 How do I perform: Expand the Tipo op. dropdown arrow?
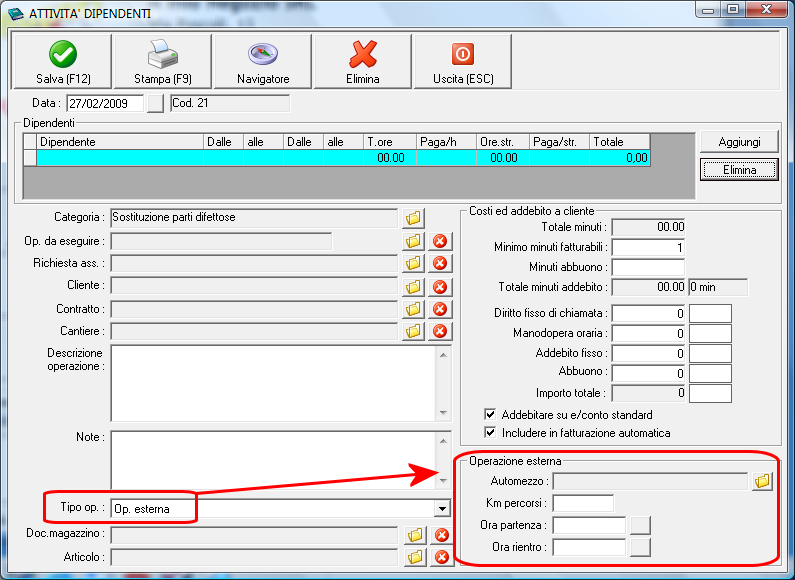pyautogui.click(x=442, y=509)
